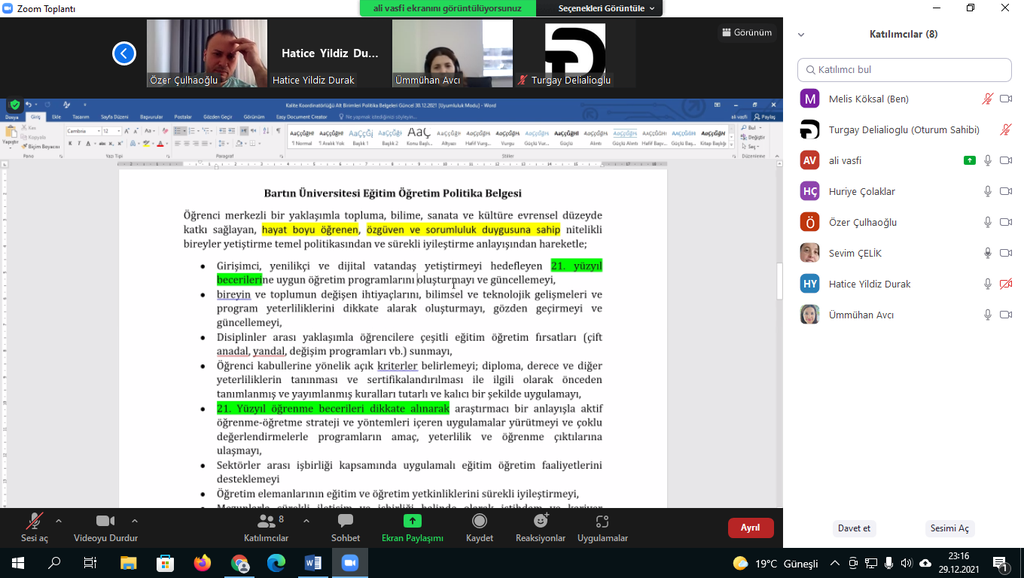This screenshot has width=1024, height=578.
Task: Open the Görünüm view menu
Action: (x=746, y=32)
